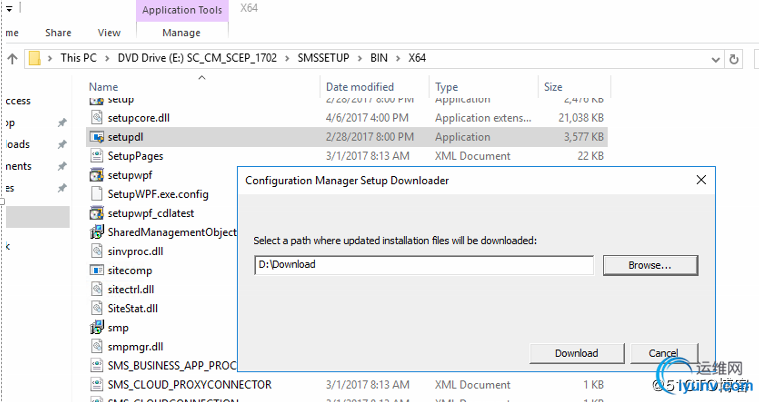Click the 4/6/2017 4:00 PM date cell

coord(367,118)
